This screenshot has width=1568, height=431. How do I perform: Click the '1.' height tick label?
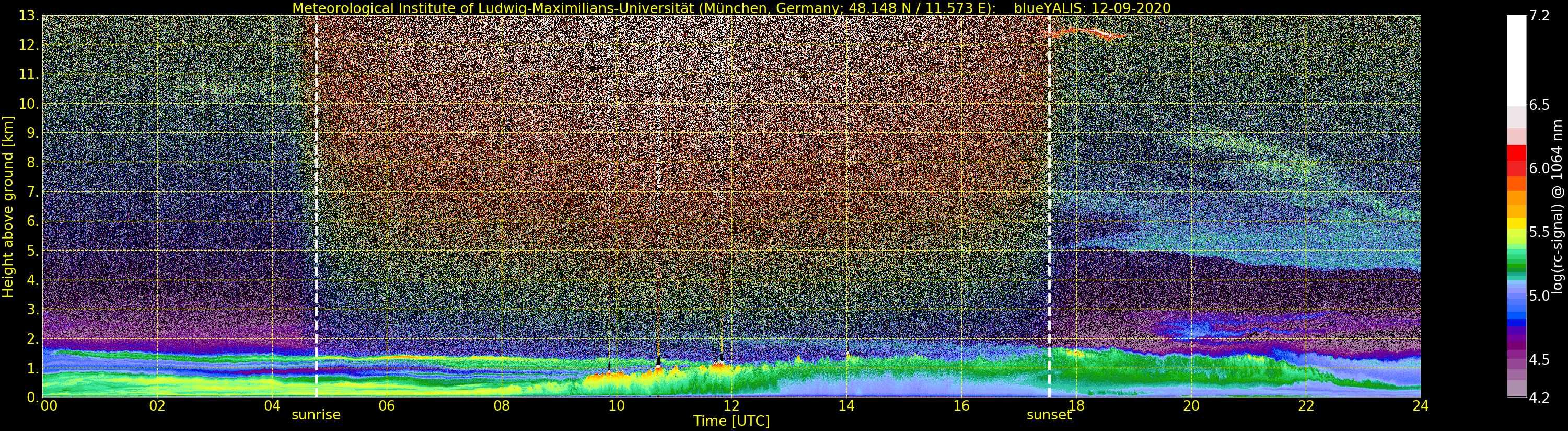click(x=33, y=368)
